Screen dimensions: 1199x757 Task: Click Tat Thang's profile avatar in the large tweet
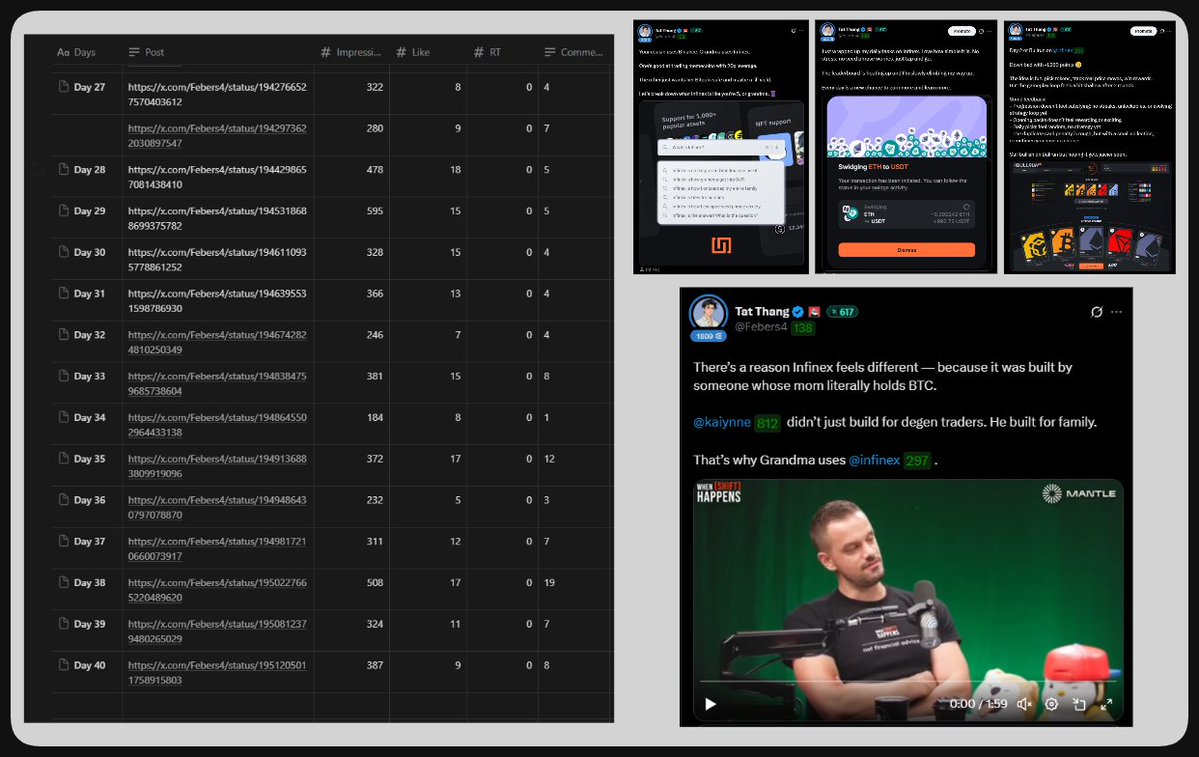click(x=708, y=313)
